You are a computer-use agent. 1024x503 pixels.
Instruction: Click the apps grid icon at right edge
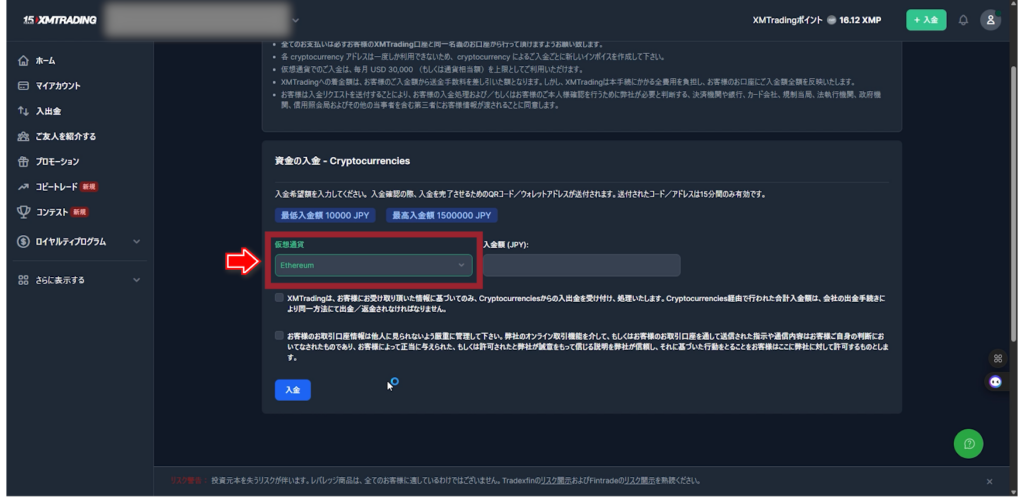(x=996, y=358)
